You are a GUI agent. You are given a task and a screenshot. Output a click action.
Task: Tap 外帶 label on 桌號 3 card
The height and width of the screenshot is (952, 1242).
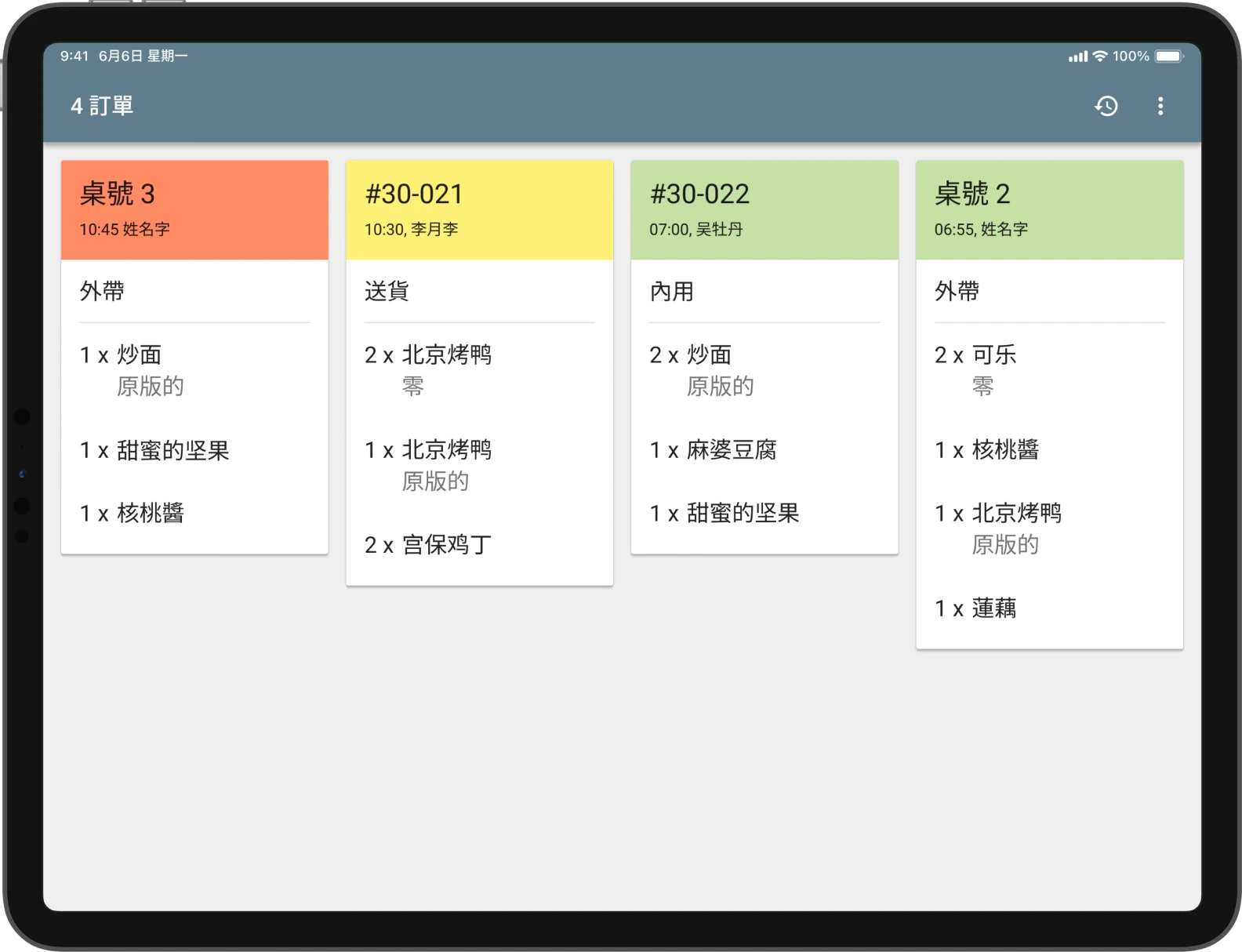tap(102, 291)
